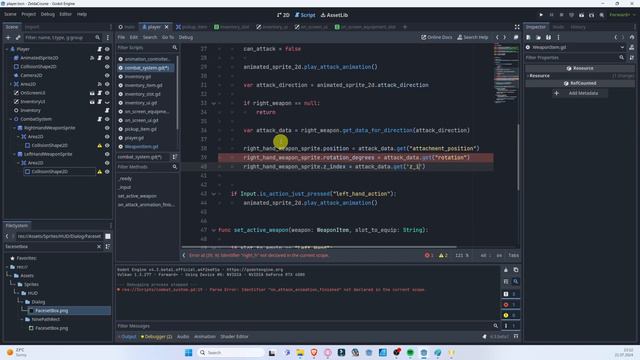This screenshot has height=360, width=640.
Task: Toggle visibility of LeftHandWeaponSprite node
Action: [x=107, y=154]
